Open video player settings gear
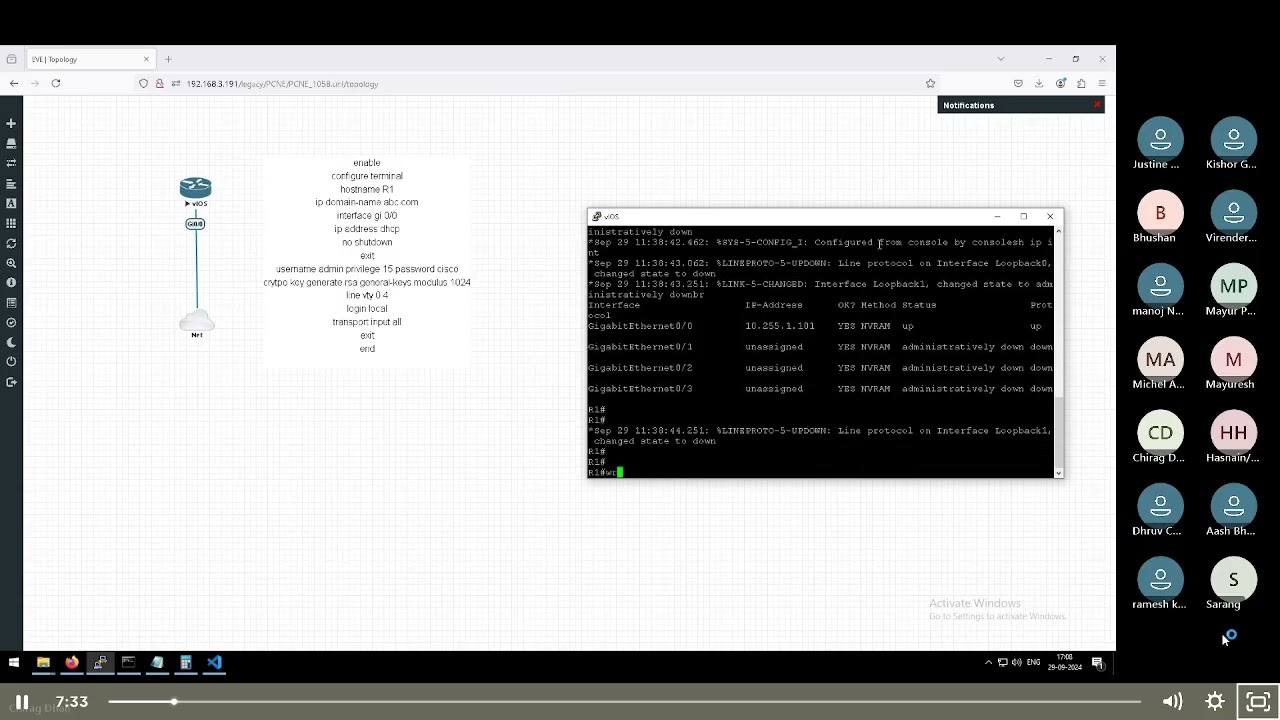The height and width of the screenshot is (720, 1280). point(1215,702)
